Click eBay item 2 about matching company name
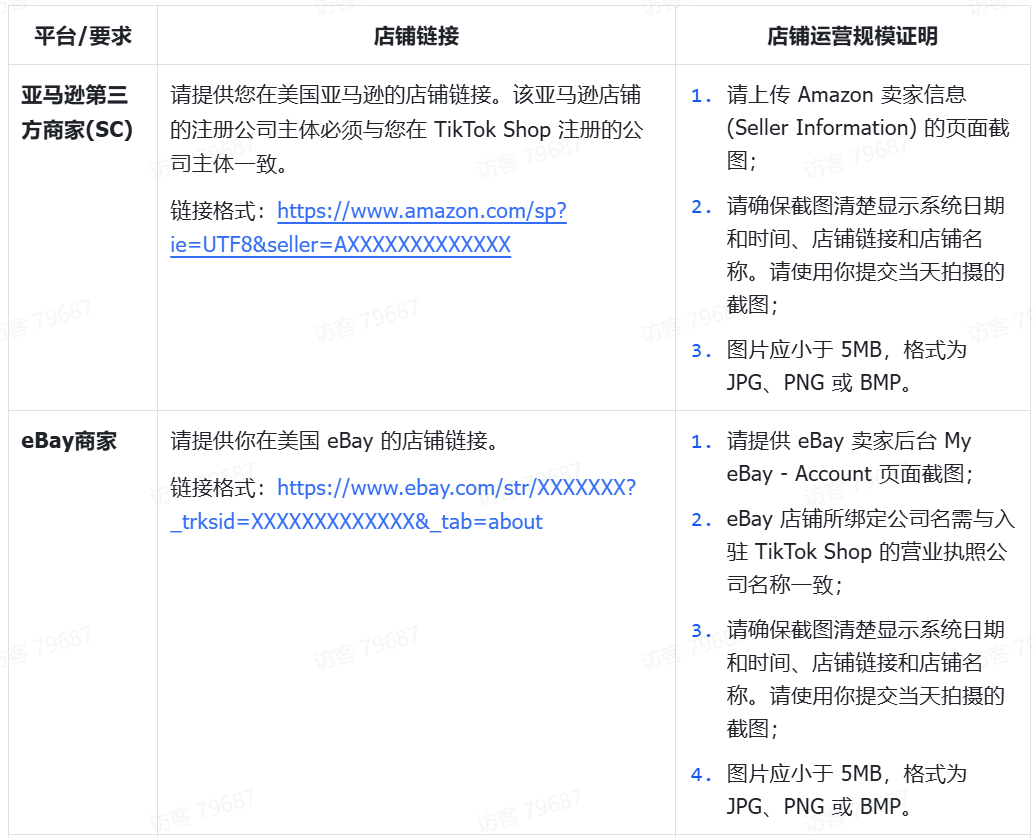The height and width of the screenshot is (838, 1033). click(869, 551)
